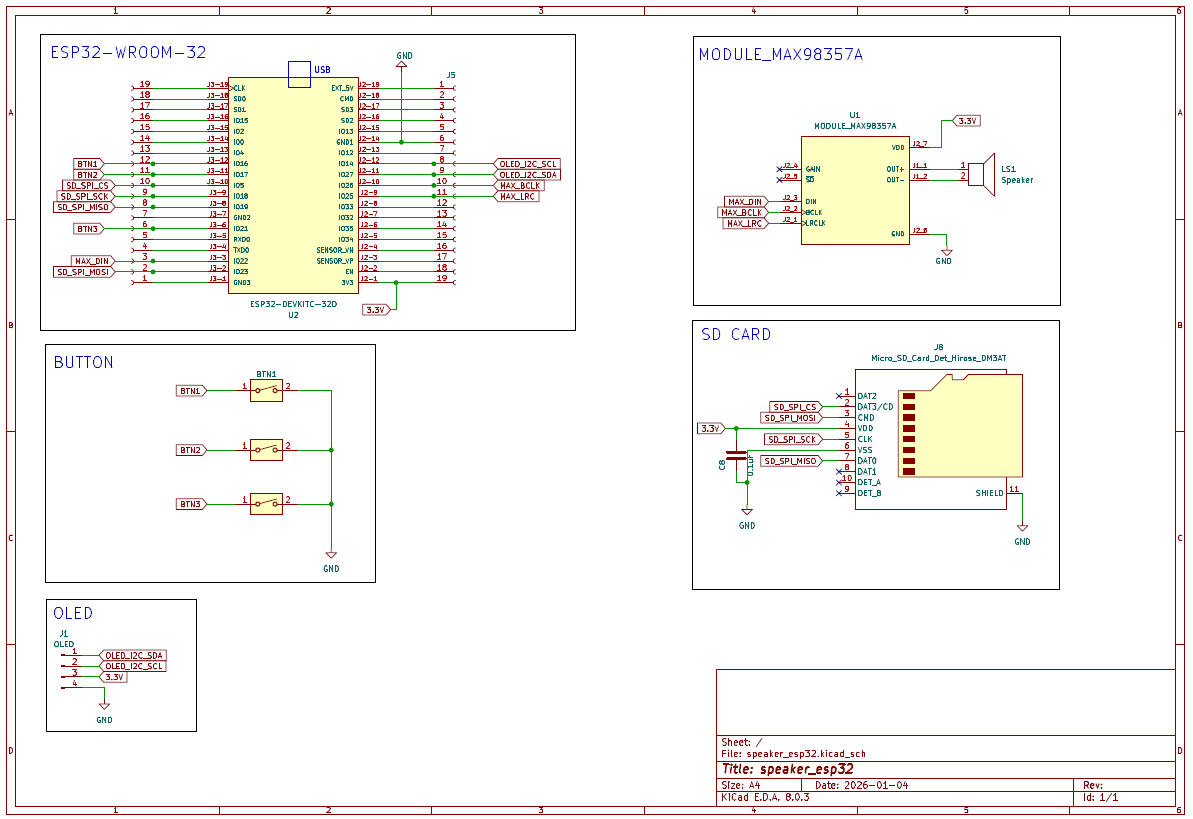The image size is (1193, 819).
Task: Select BTN1 label in the ESP32 section
Action: (88, 164)
